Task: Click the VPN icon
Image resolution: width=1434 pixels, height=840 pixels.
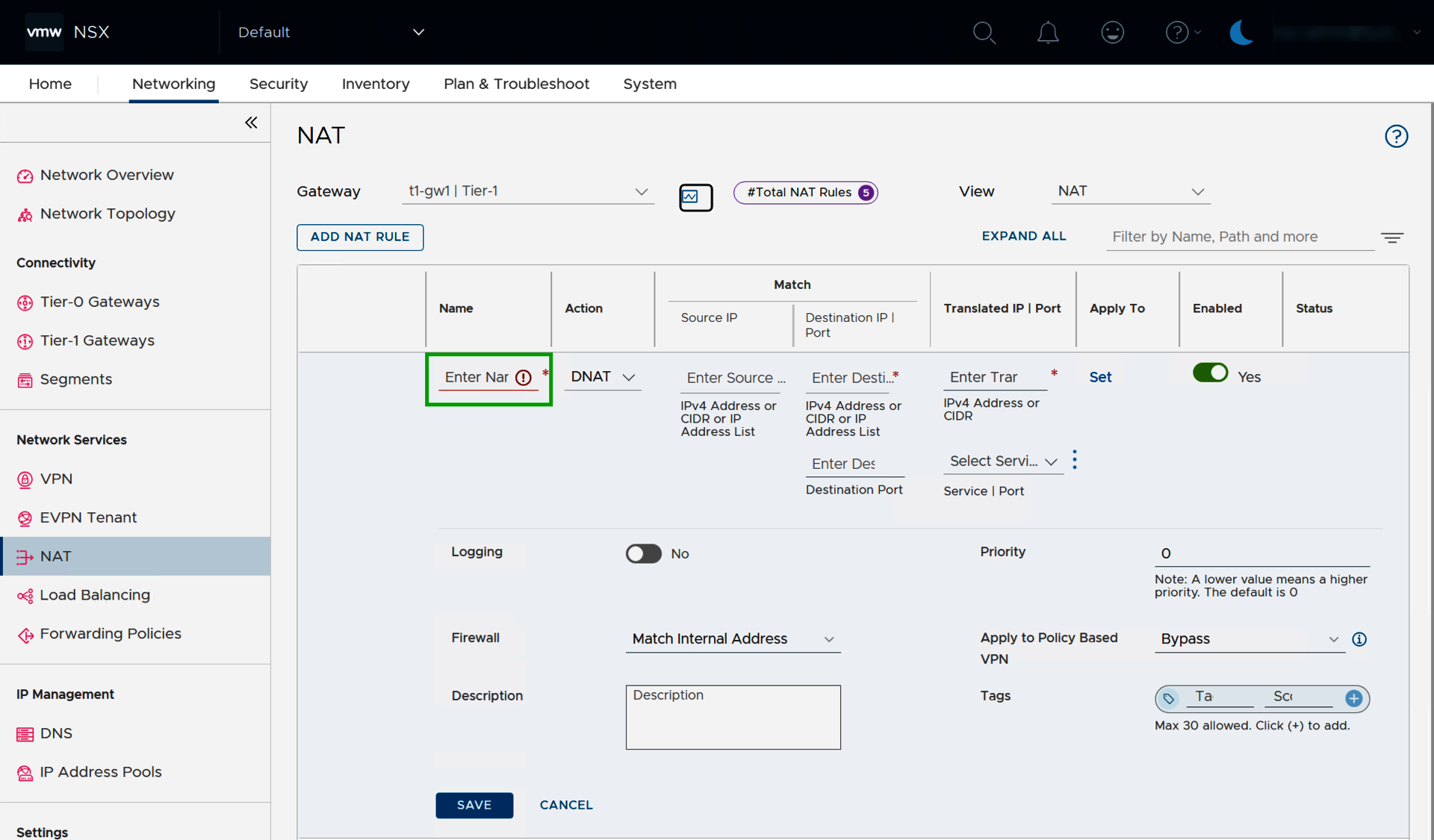Action: tap(25, 479)
